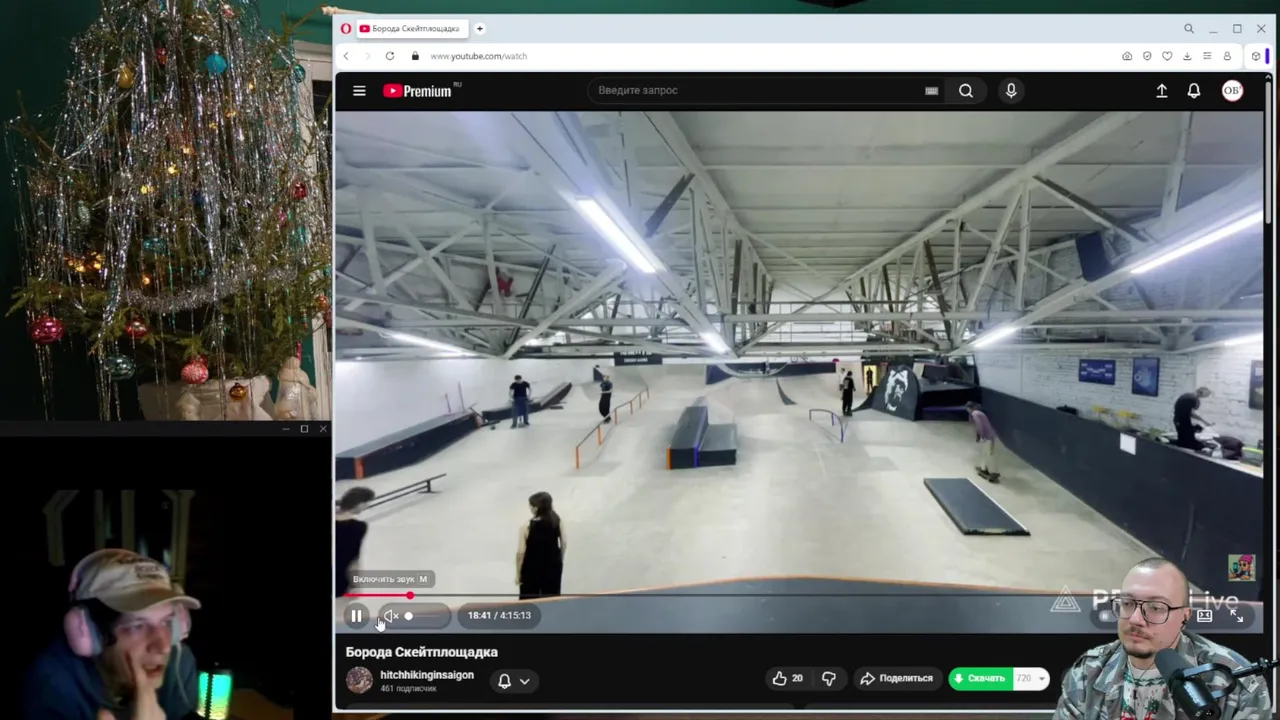1280x720 pixels.
Task: Take a snapshot with camera icon
Action: coord(1127,56)
